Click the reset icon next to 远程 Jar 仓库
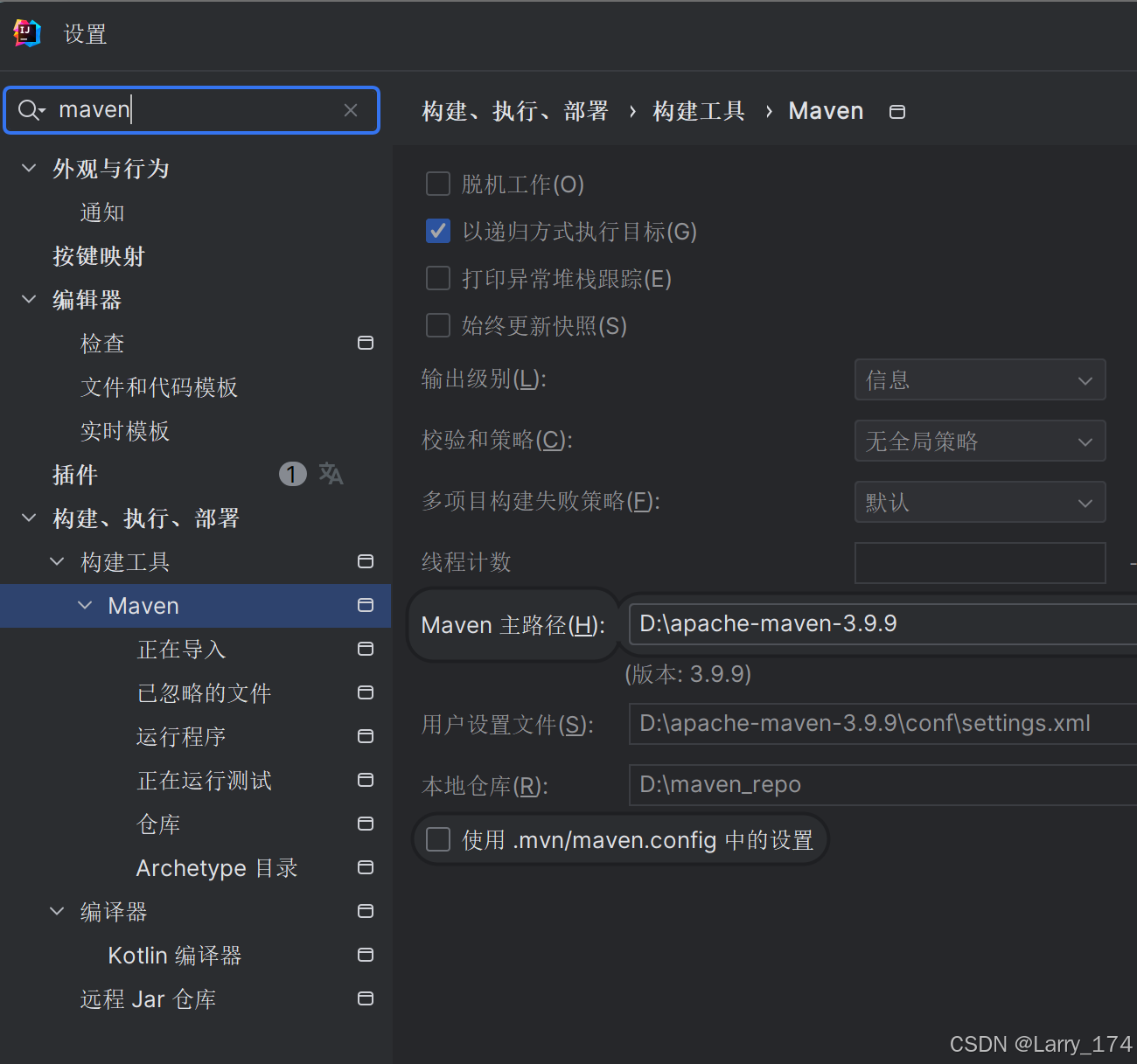 [365, 998]
